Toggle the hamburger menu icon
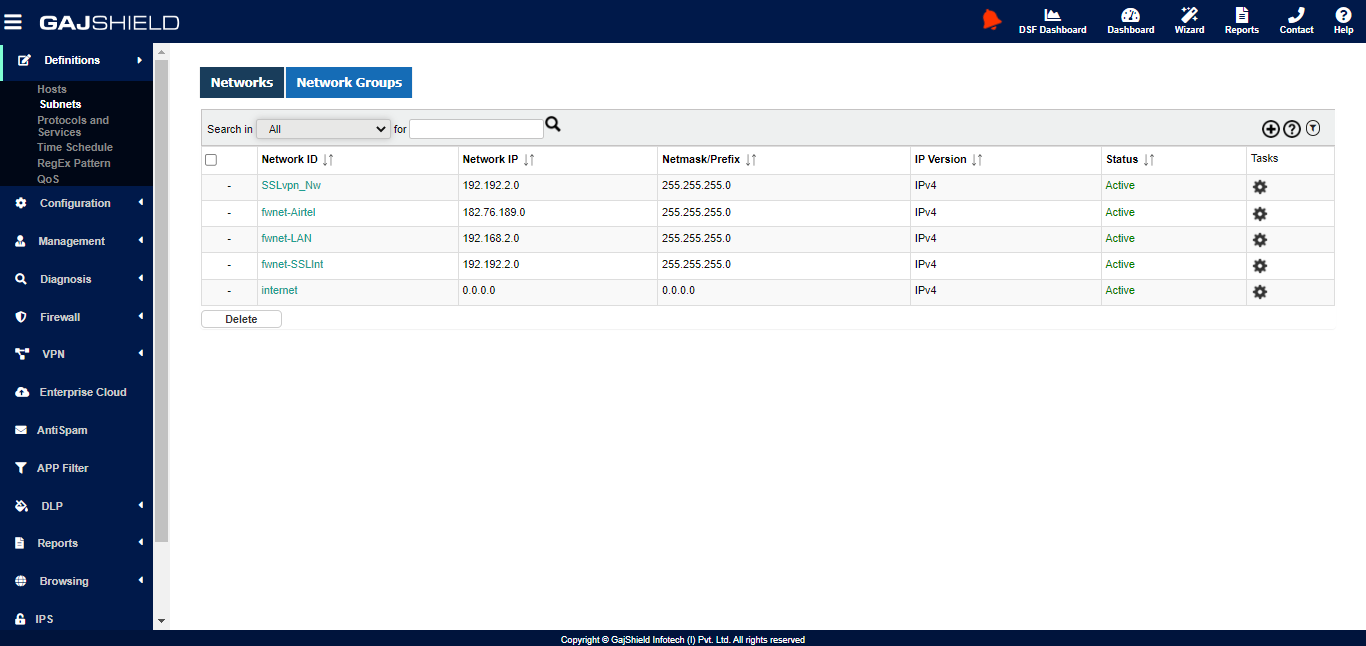The width and height of the screenshot is (1366, 646). [13, 21]
